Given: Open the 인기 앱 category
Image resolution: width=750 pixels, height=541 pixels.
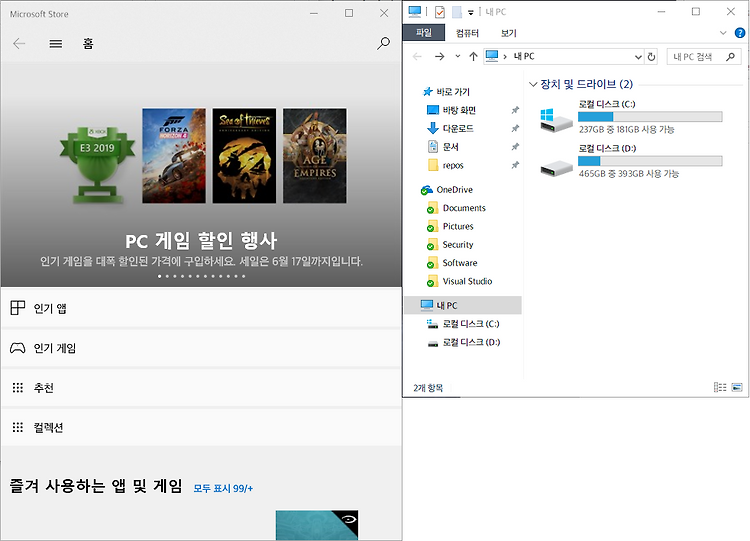Looking at the screenshot, I should pyautogui.click(x=201, y=308).
